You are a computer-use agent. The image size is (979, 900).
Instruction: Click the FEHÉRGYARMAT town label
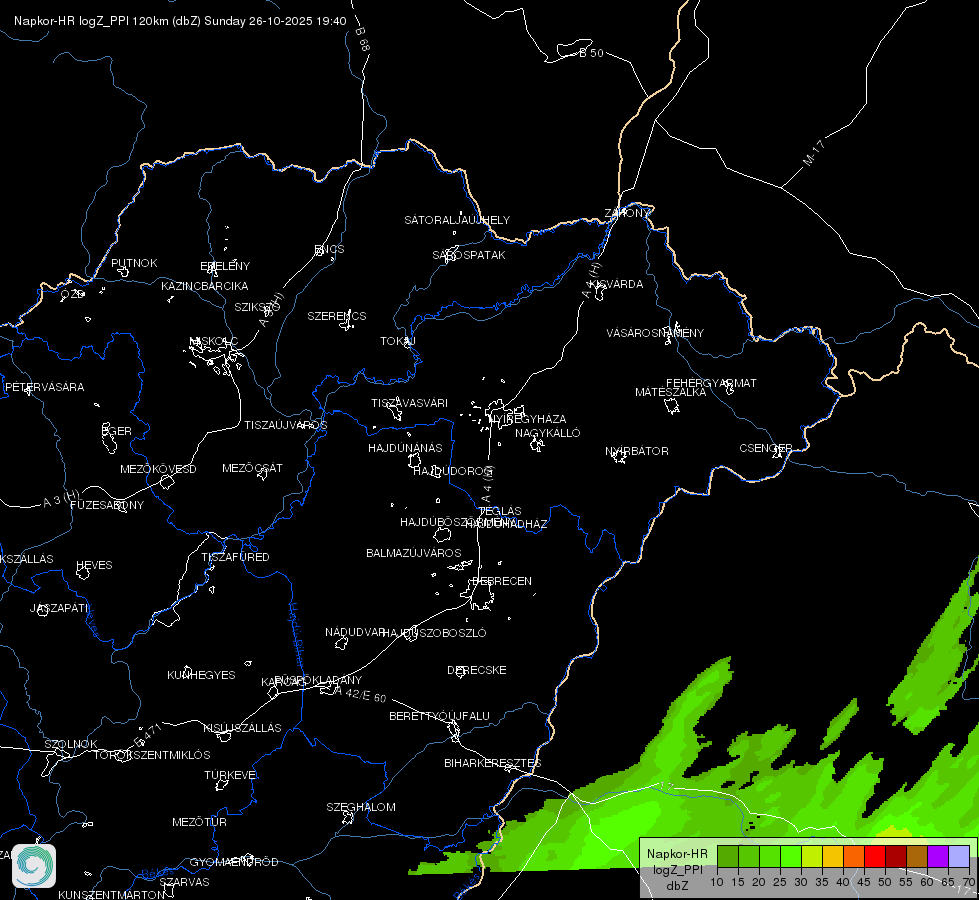coord(711,383)
